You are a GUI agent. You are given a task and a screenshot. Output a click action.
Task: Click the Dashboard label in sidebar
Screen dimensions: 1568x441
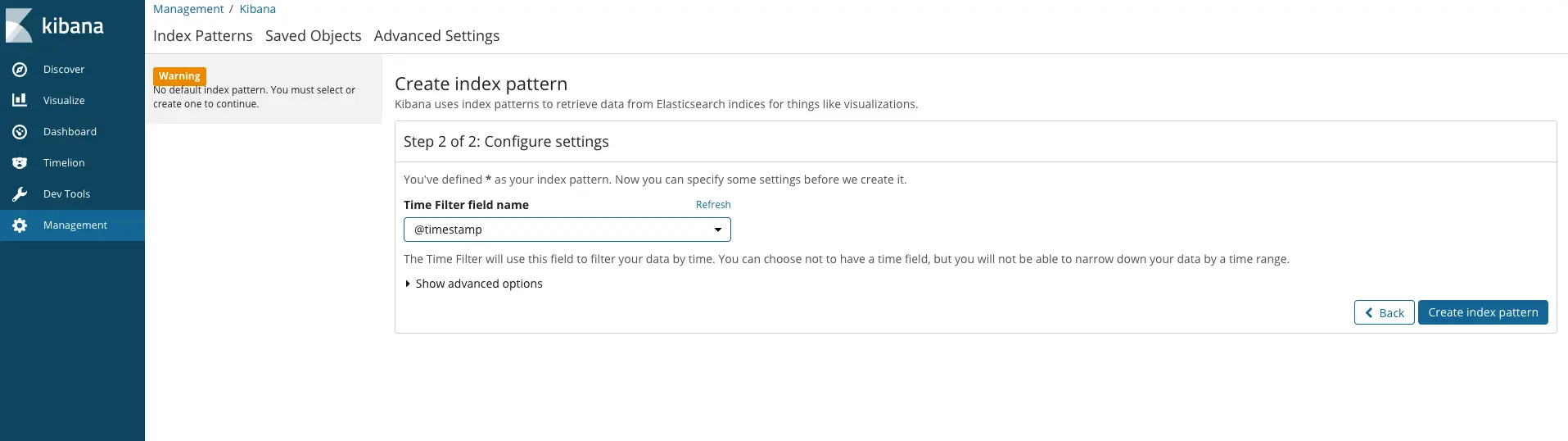(x=70, y=132)
